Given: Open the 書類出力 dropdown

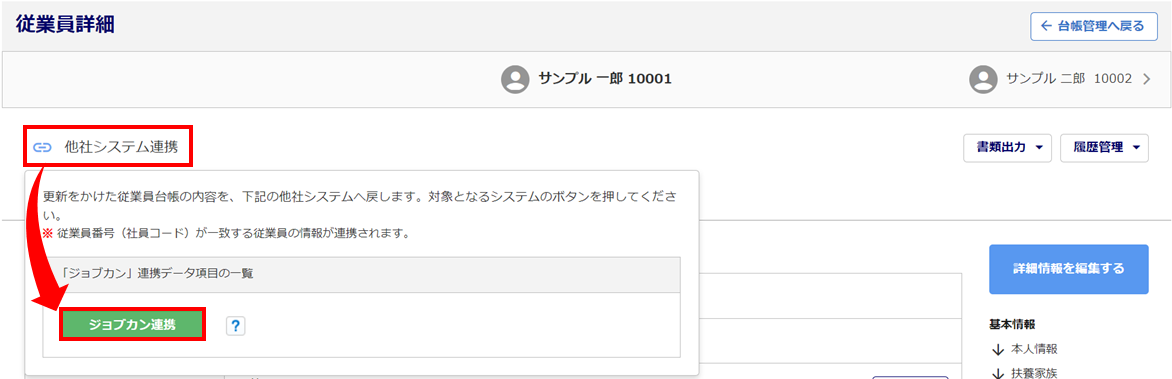Looking at the screenshot, I should pyautogui.click(x=1008, y=147).
